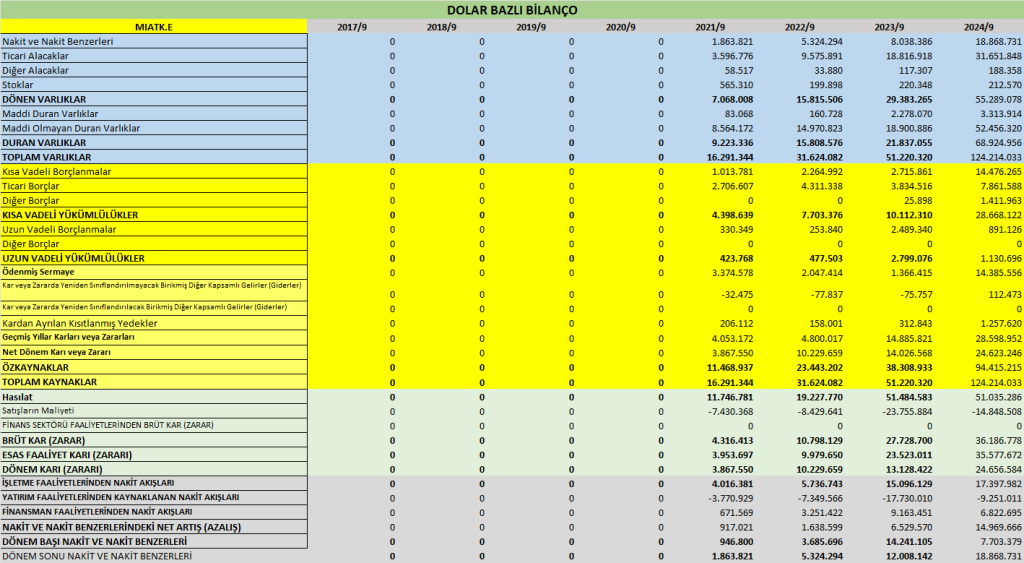Screen dimensions: 1024x563
Task: Click the Hasılat row label
Action: (18, 397)
